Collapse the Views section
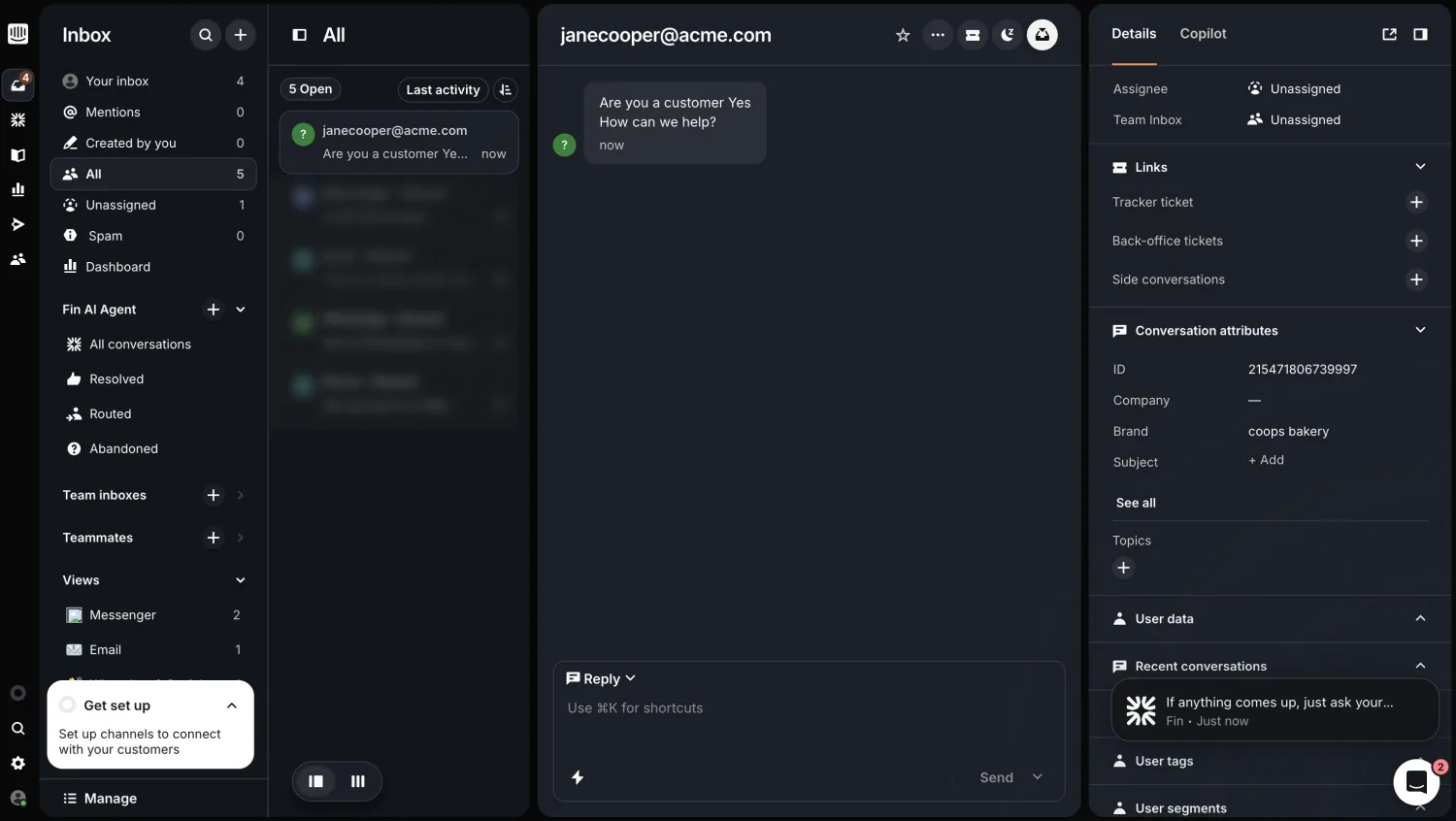The width and height of the screenshot is (1456, 821). pyautogui.click(x=240, y=579)
